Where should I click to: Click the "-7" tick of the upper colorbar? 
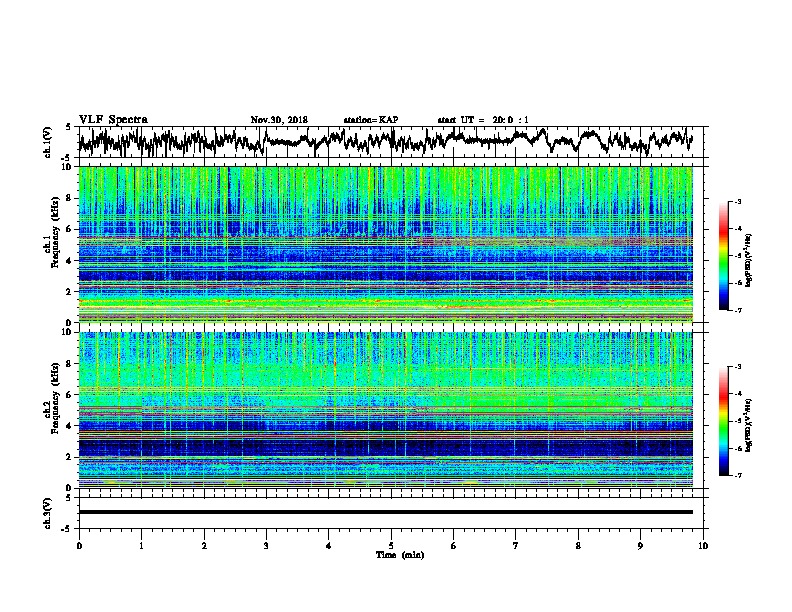(738, 310)
